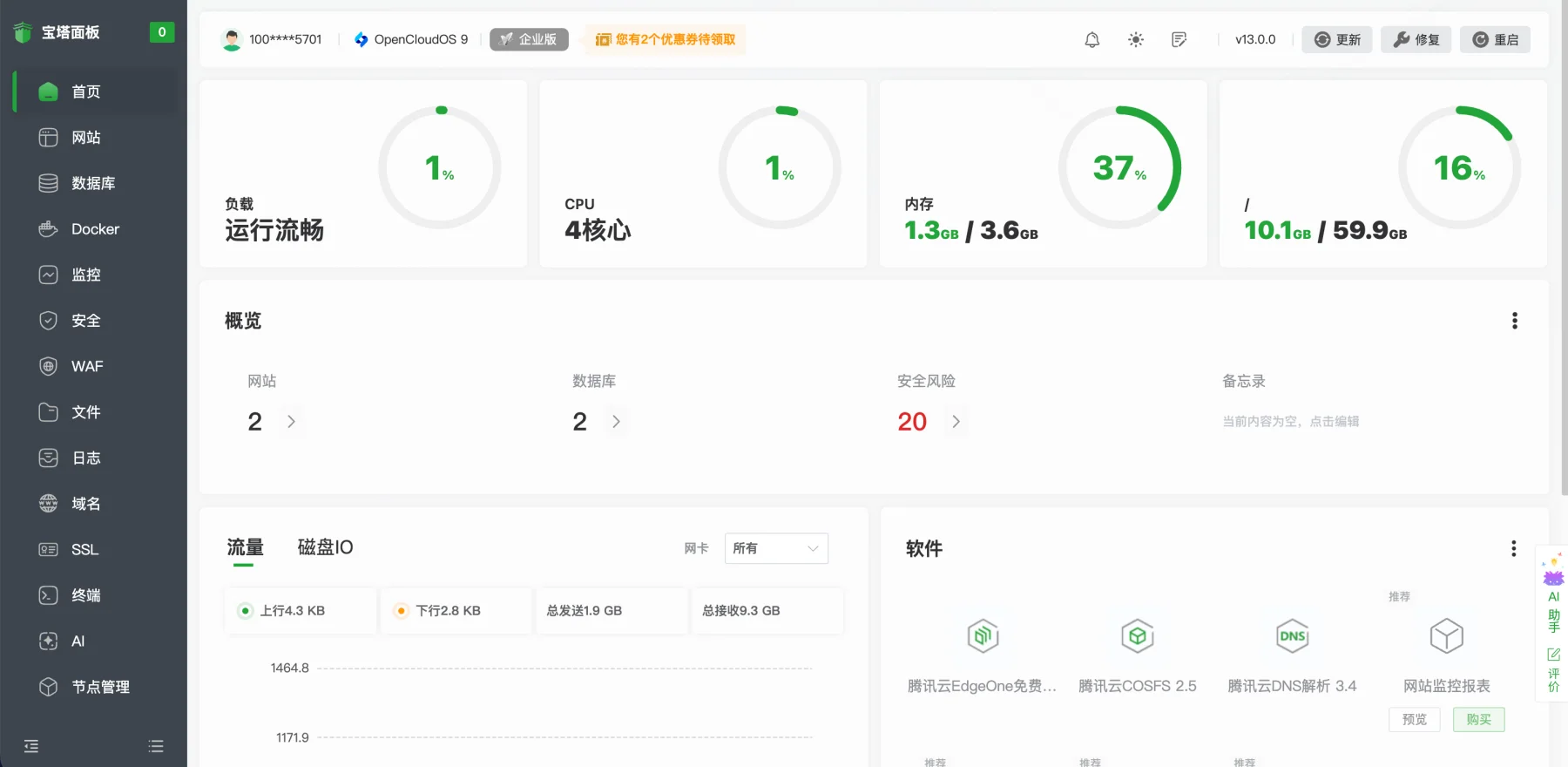Open the SSL page
This screenshot has width=1568, height=767.
95,549
